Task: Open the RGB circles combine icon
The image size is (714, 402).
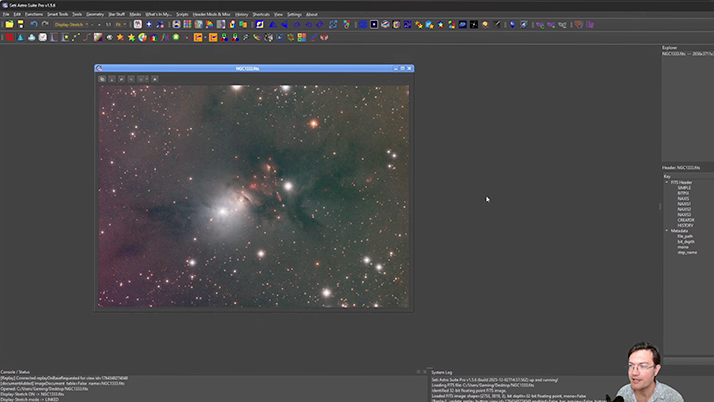Action: 224,37
